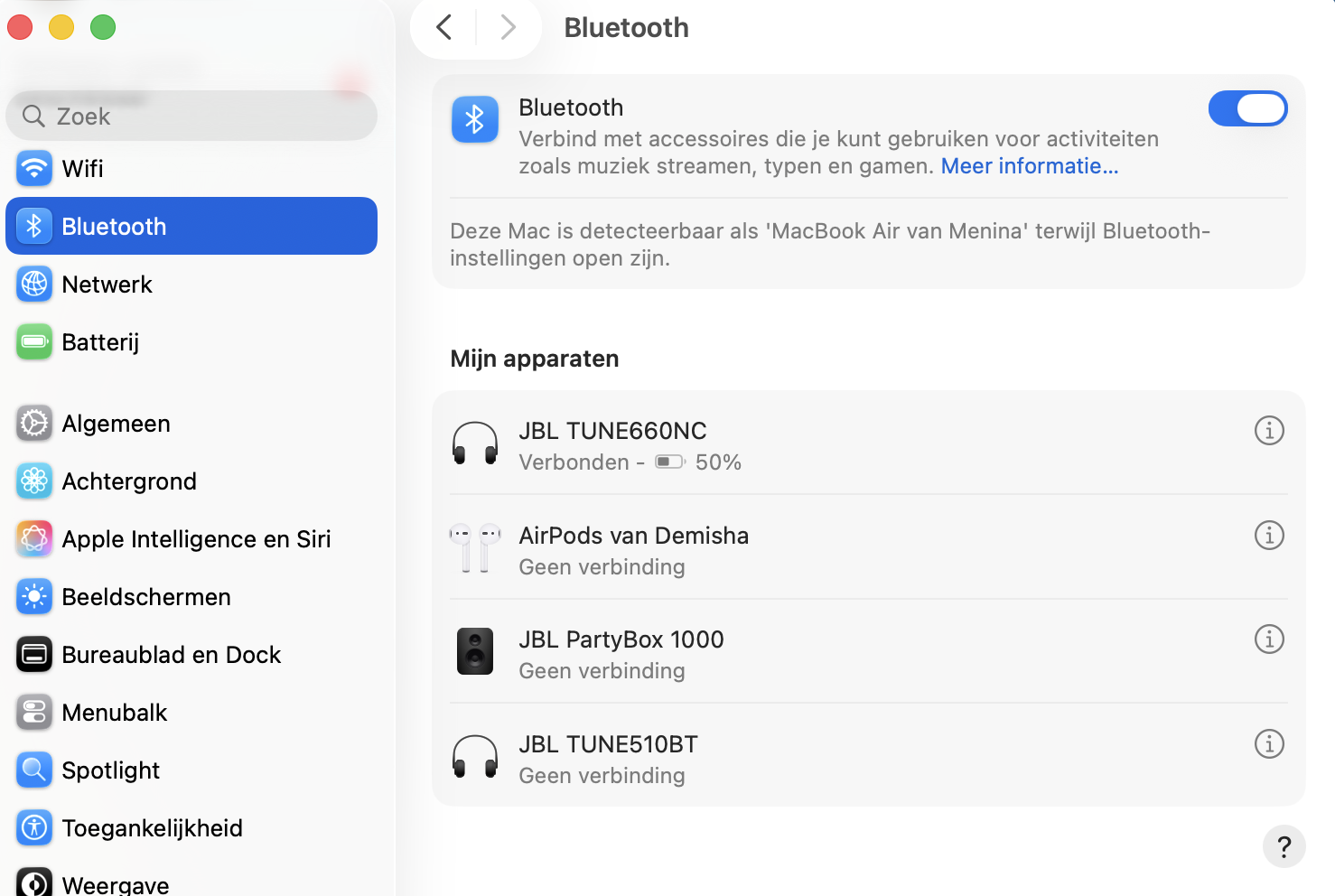The height and width of the screenshot is (896, 1335).
Task: Disable Bluetooth with the toggle switch
Action: (1248, 107)
